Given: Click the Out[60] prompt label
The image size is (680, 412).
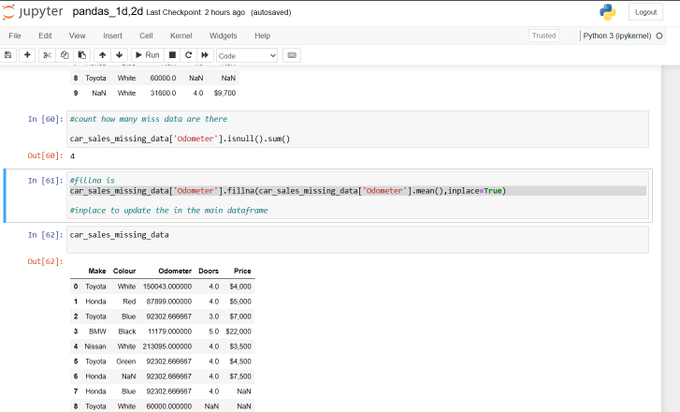Looking at the screenshot, I should click(x=45, y=156).
